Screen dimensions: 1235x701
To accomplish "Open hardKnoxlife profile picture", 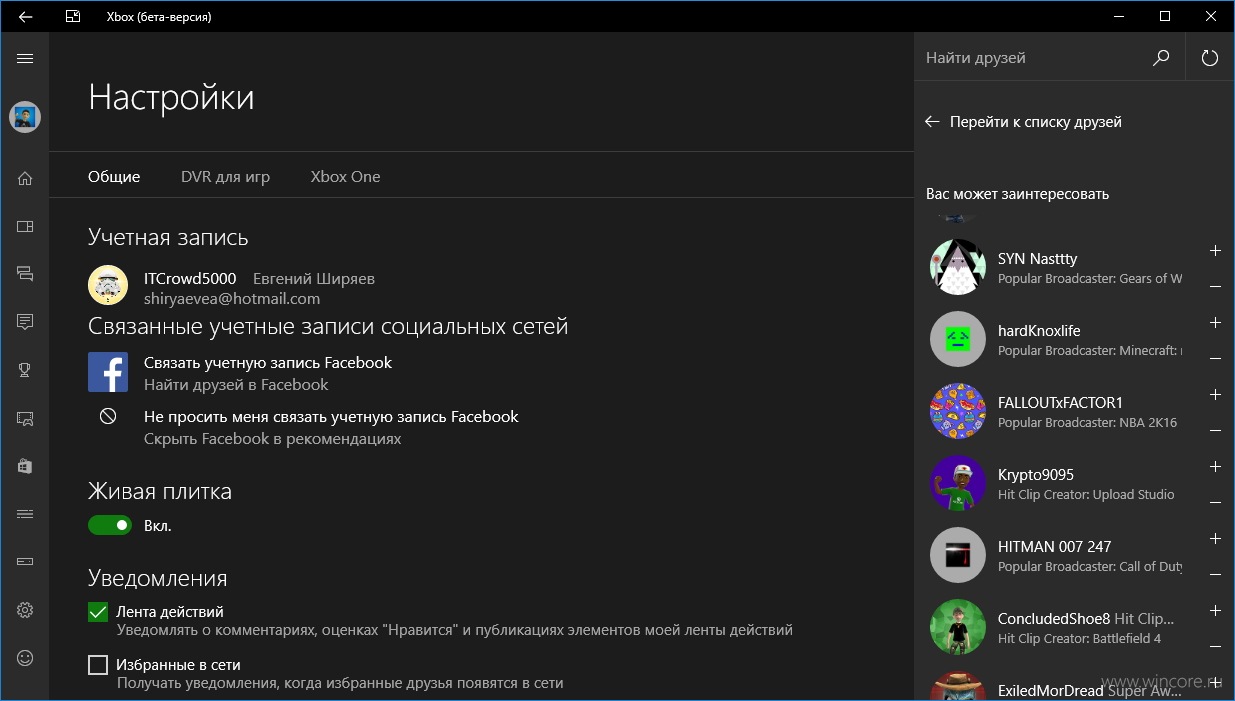I will 958,339.
